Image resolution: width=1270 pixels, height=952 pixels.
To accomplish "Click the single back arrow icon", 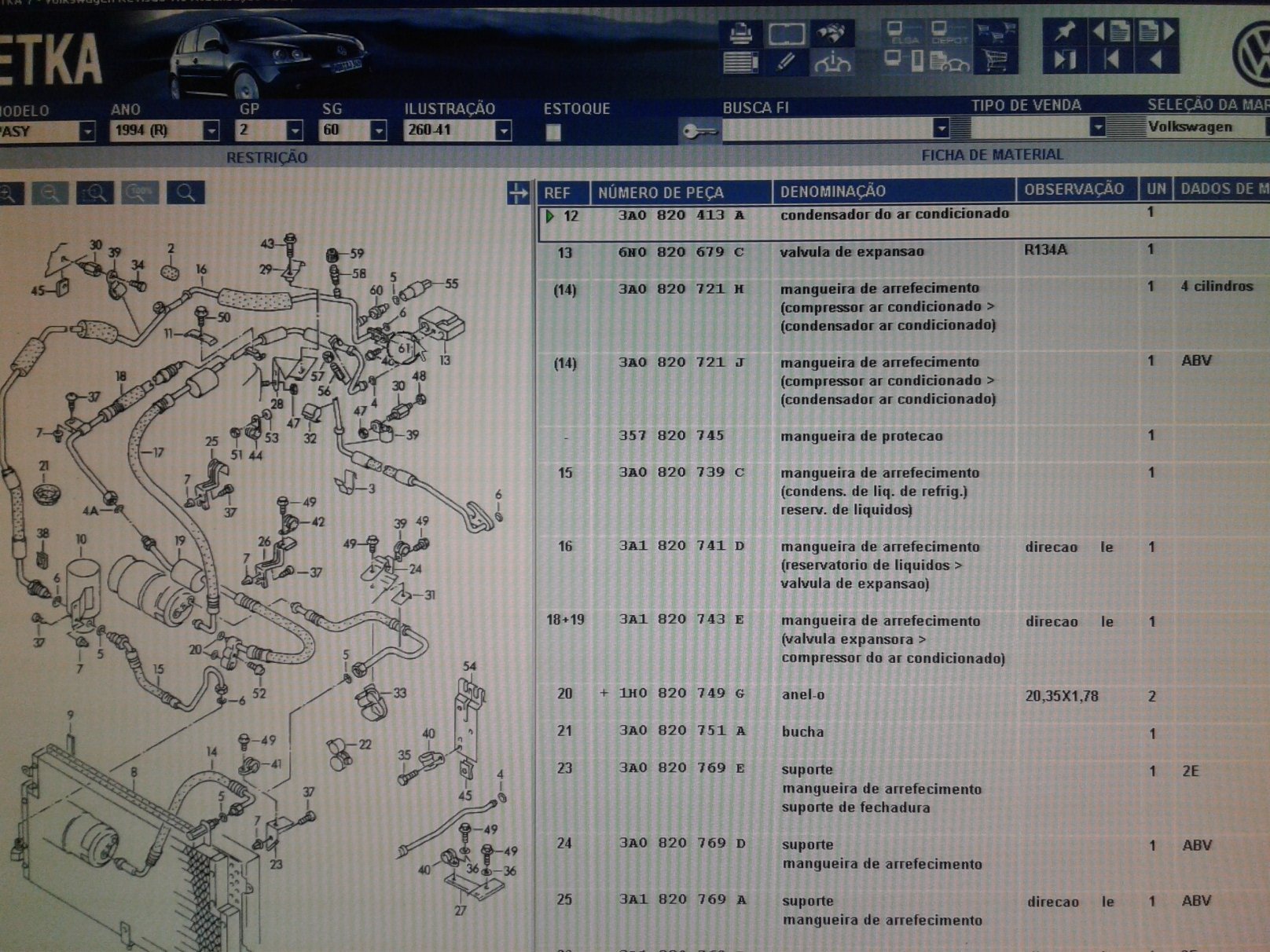I will [1156, 60].
